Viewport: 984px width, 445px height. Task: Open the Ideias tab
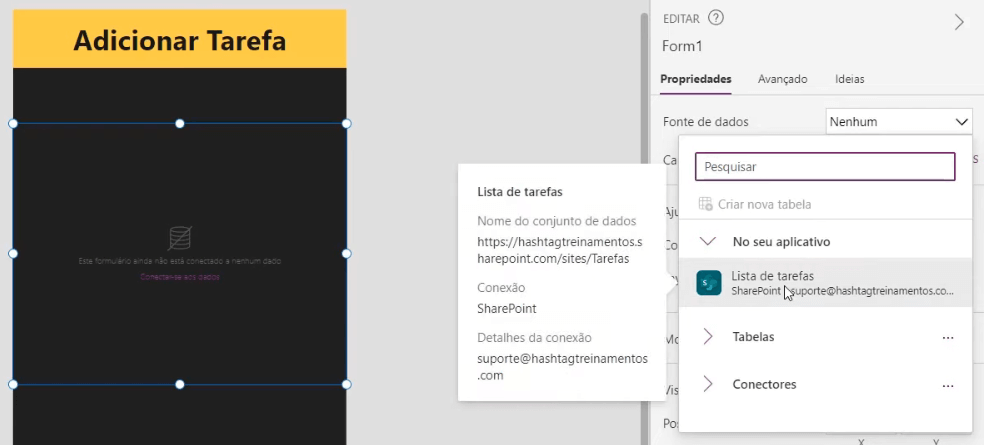point(850,79)
